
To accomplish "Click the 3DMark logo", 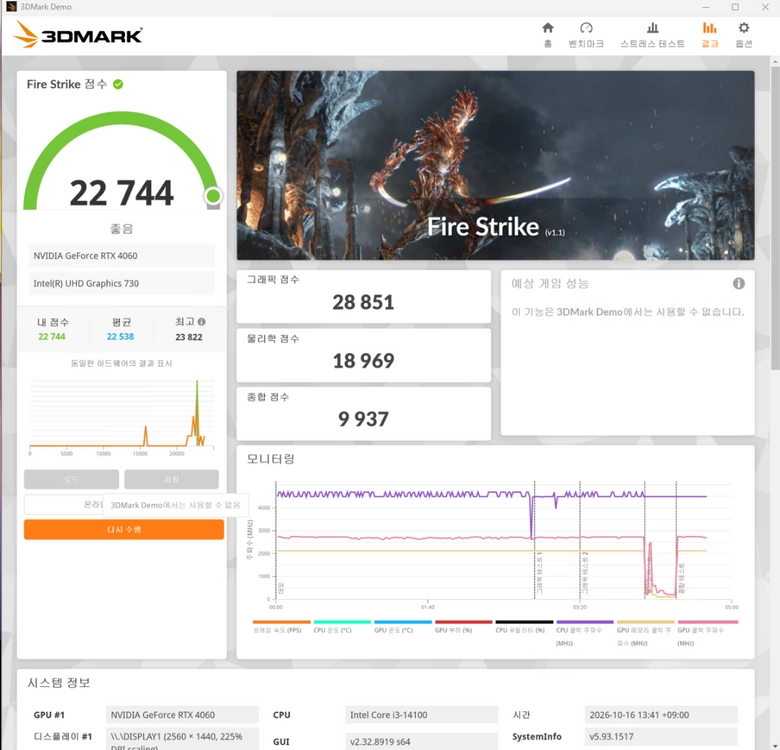I will click(x=78, y=35).
